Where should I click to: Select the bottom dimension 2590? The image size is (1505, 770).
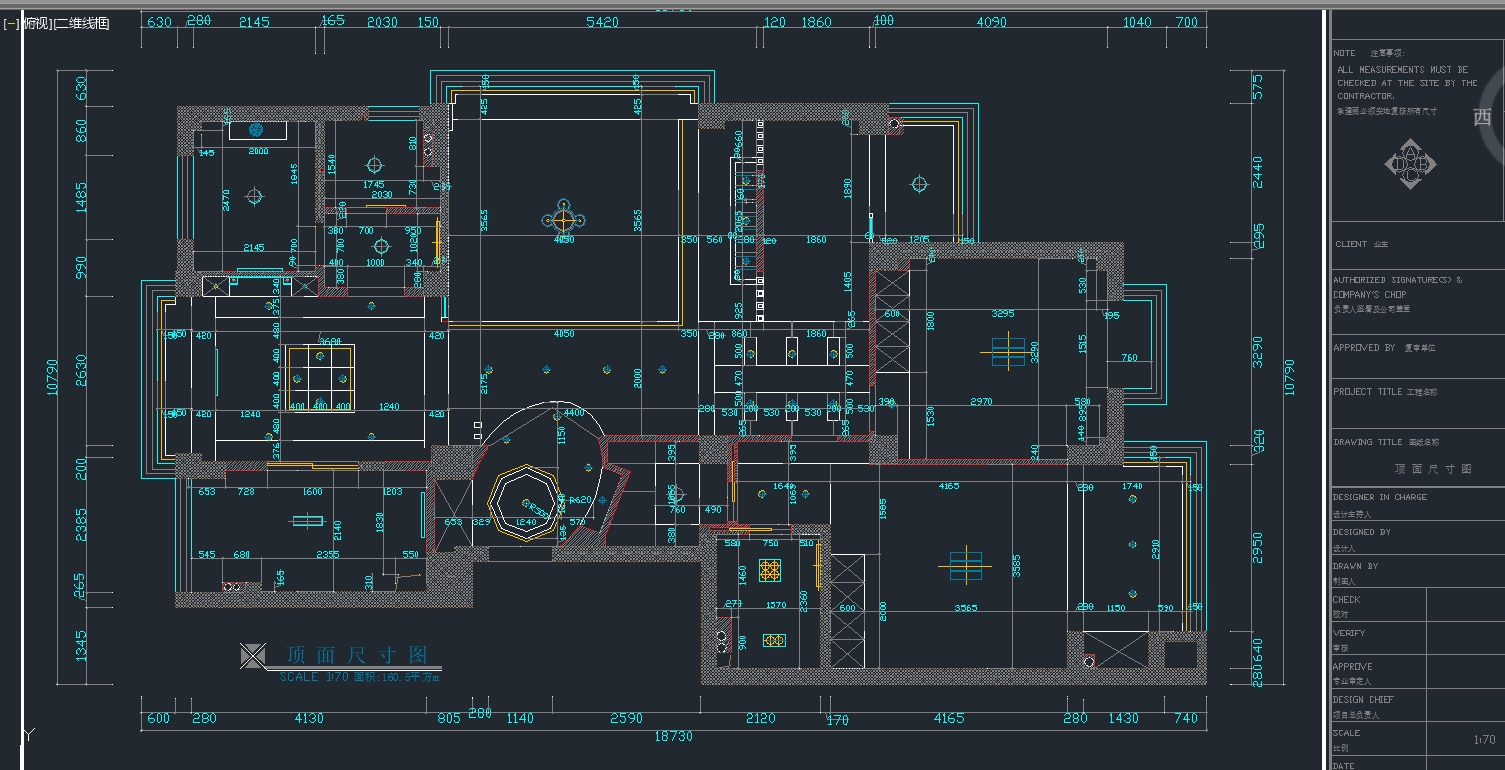[626, 718]
